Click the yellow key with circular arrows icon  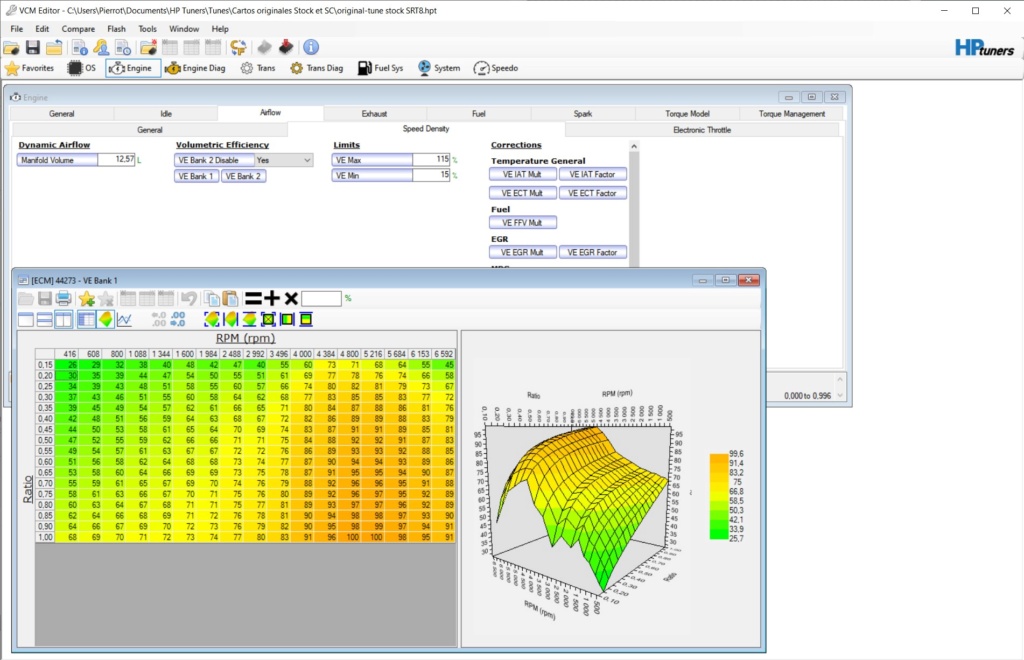point(238,48)
